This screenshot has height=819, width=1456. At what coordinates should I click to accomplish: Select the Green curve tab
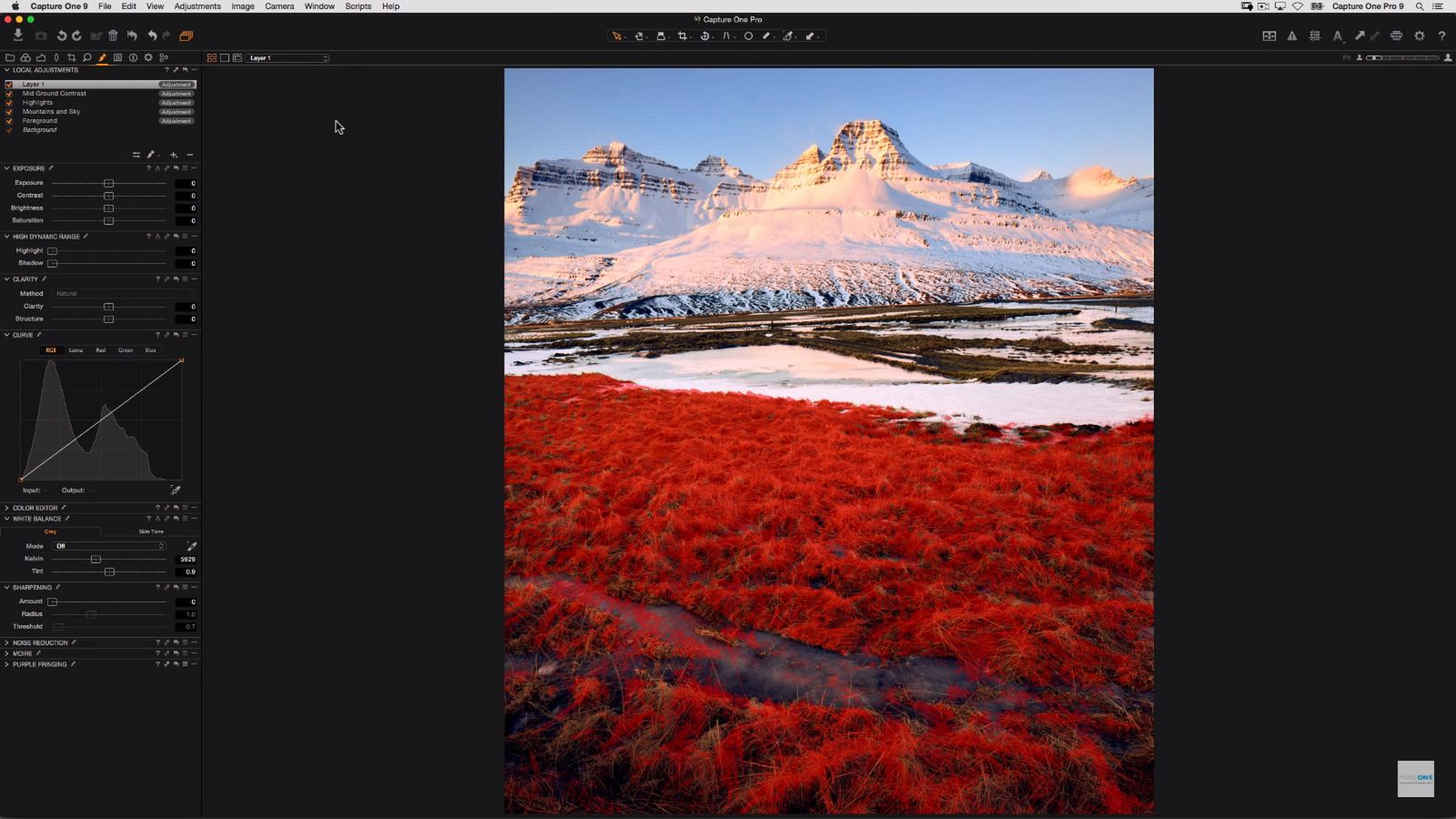[x=126, y=350]
